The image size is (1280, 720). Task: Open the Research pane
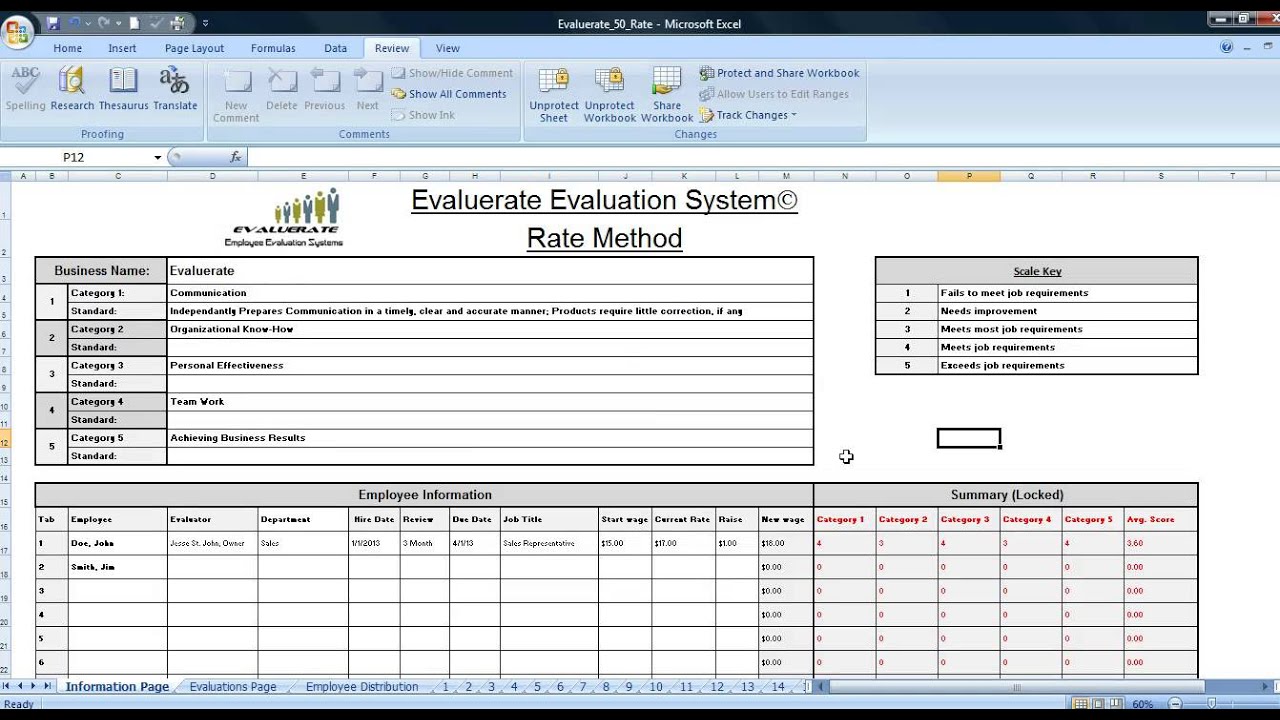click(x=72, y=89)
